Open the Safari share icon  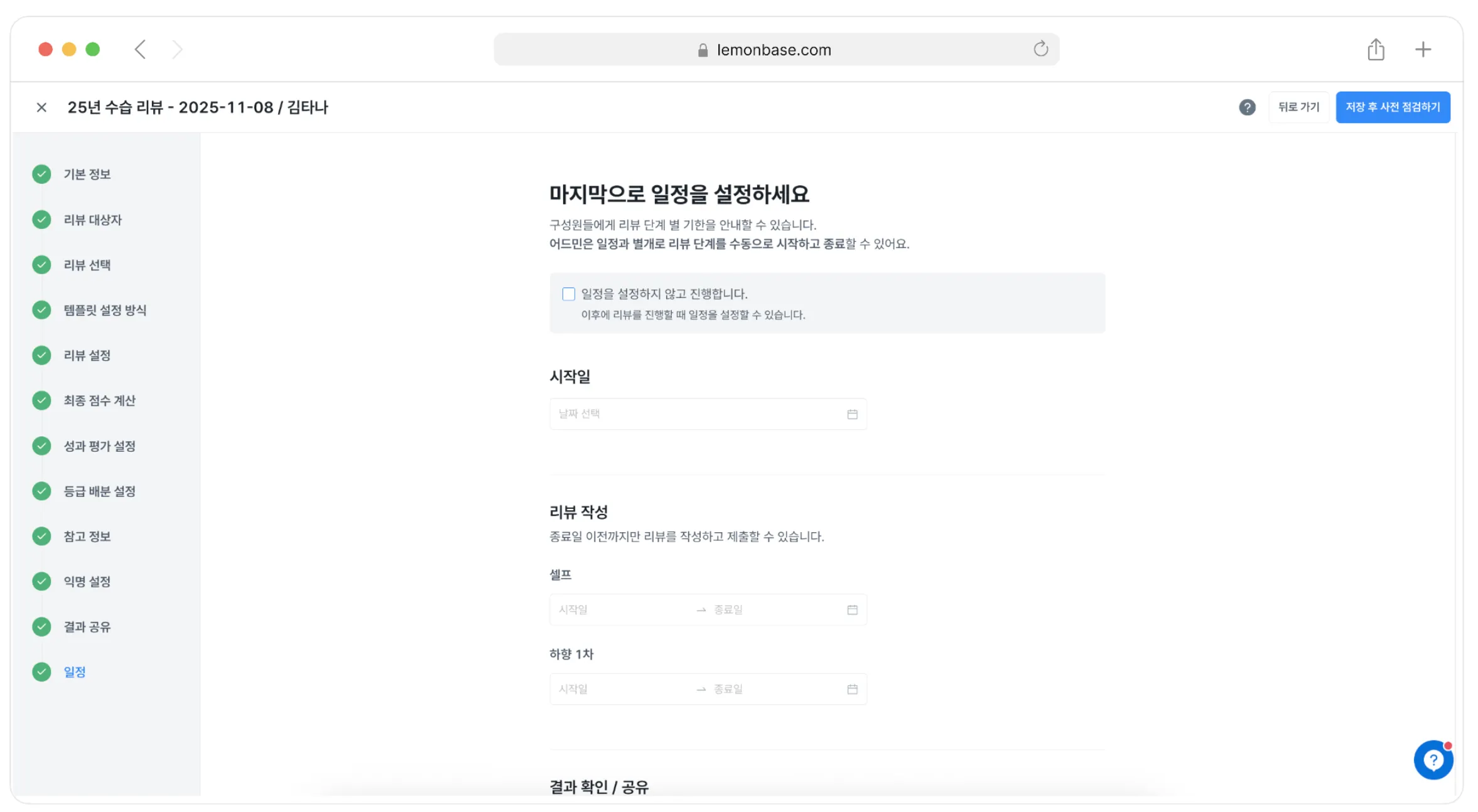(x=1376, y=49)
